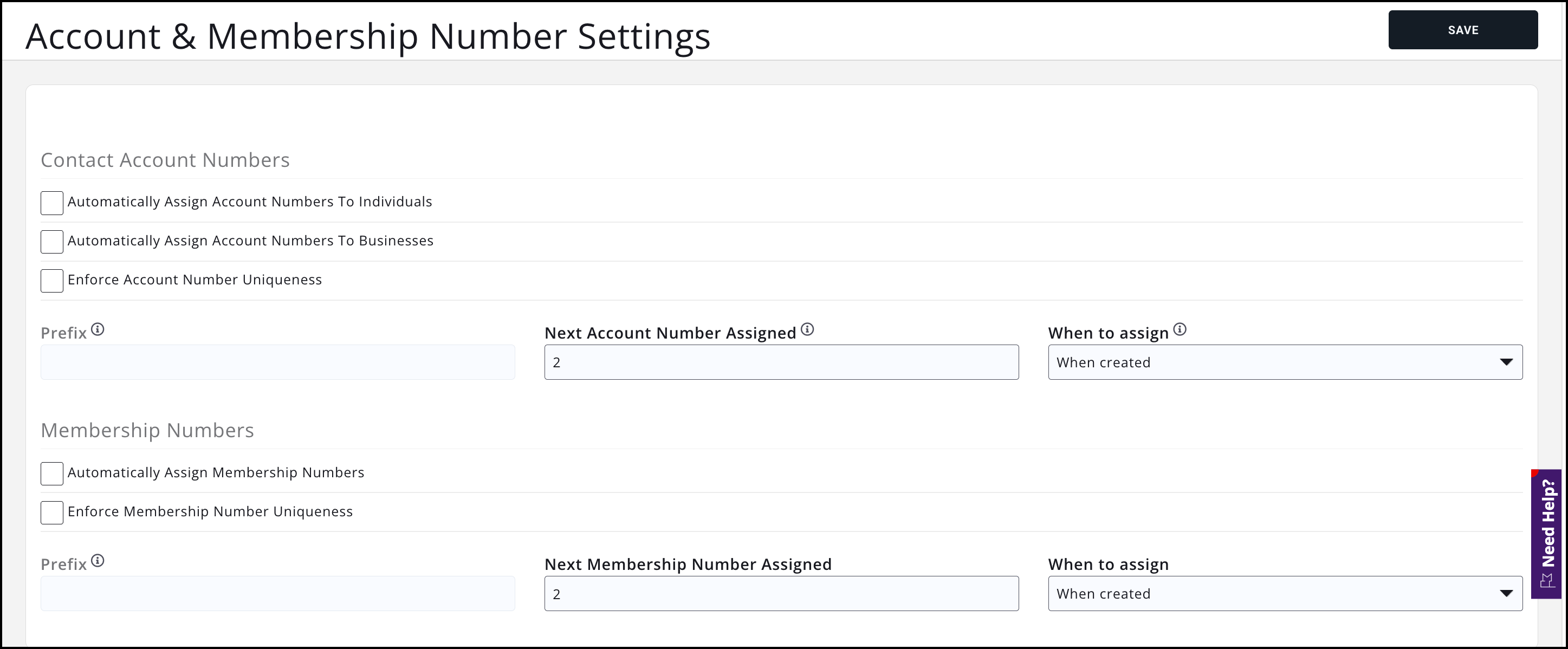
Task: Click the info icon beside Contact Account Prefix
Action: pyautogui.click(x=98, y=329)
